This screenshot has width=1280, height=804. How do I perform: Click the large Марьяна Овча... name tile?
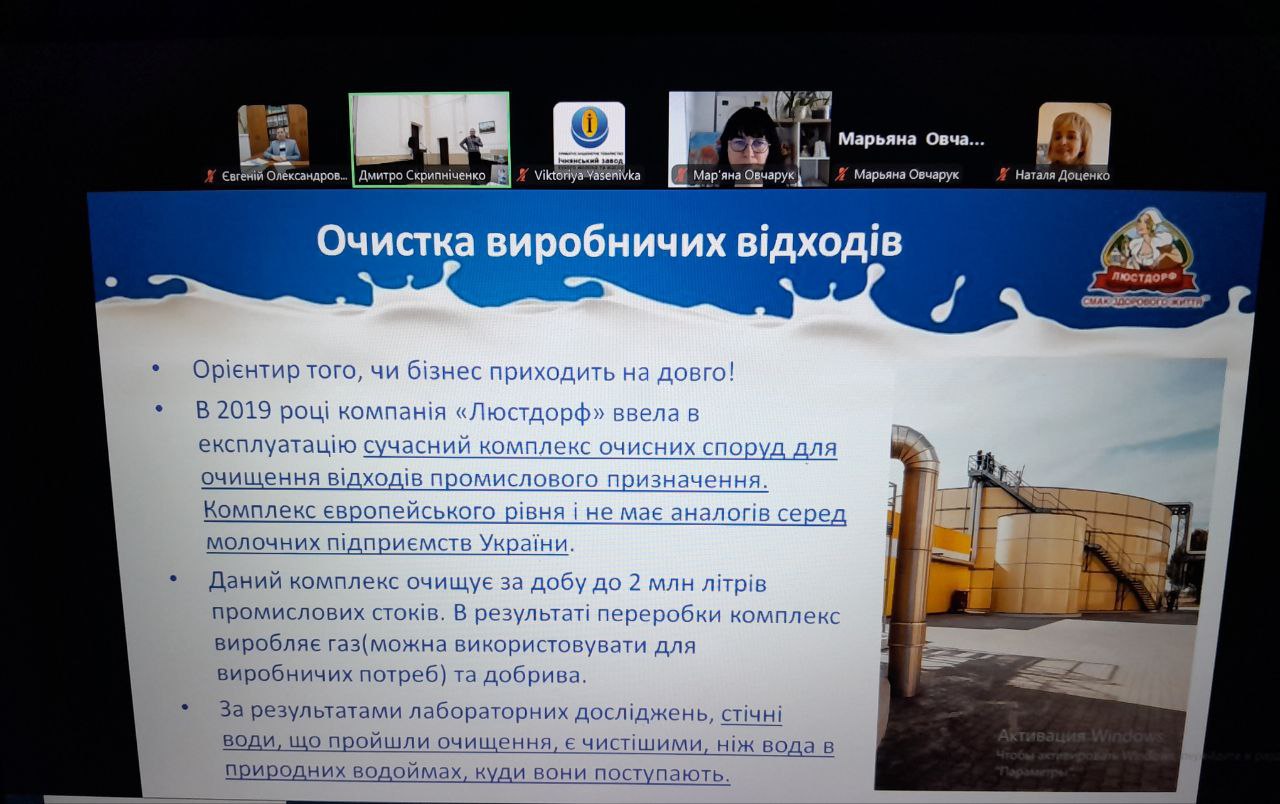911,140
